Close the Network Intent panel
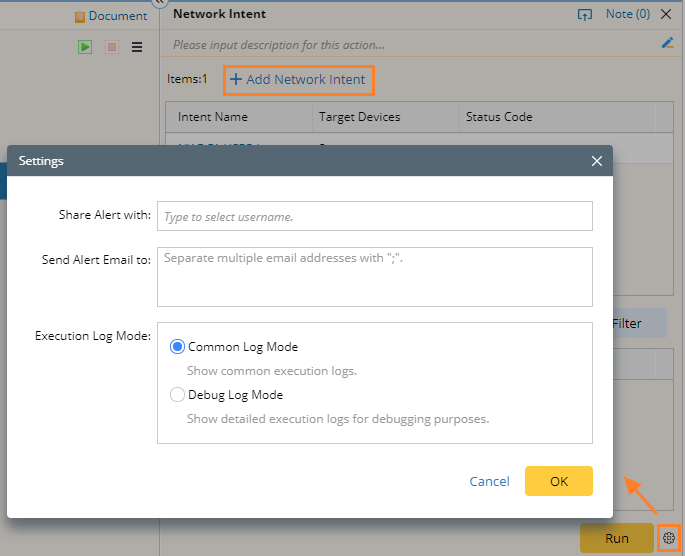Screen dimensions: 685x556 click(x=666, y=14)
